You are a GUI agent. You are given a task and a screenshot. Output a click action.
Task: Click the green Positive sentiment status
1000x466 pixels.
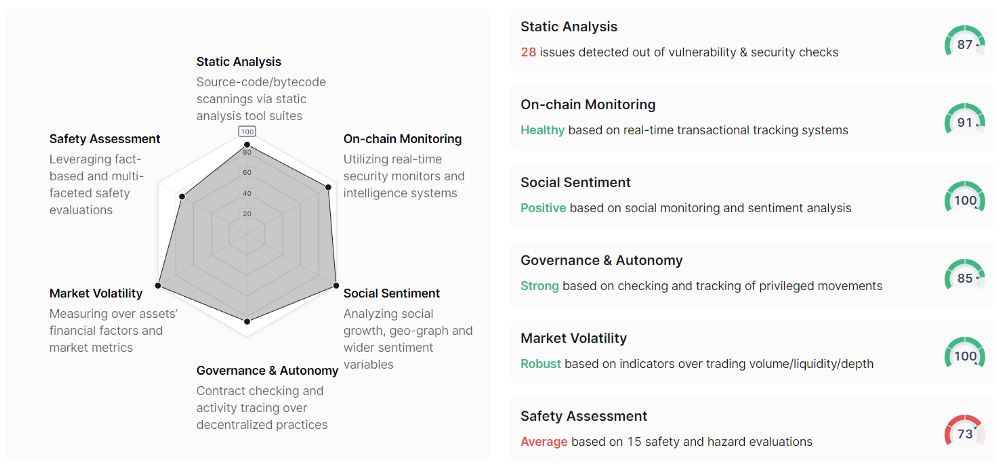[543, 208]
